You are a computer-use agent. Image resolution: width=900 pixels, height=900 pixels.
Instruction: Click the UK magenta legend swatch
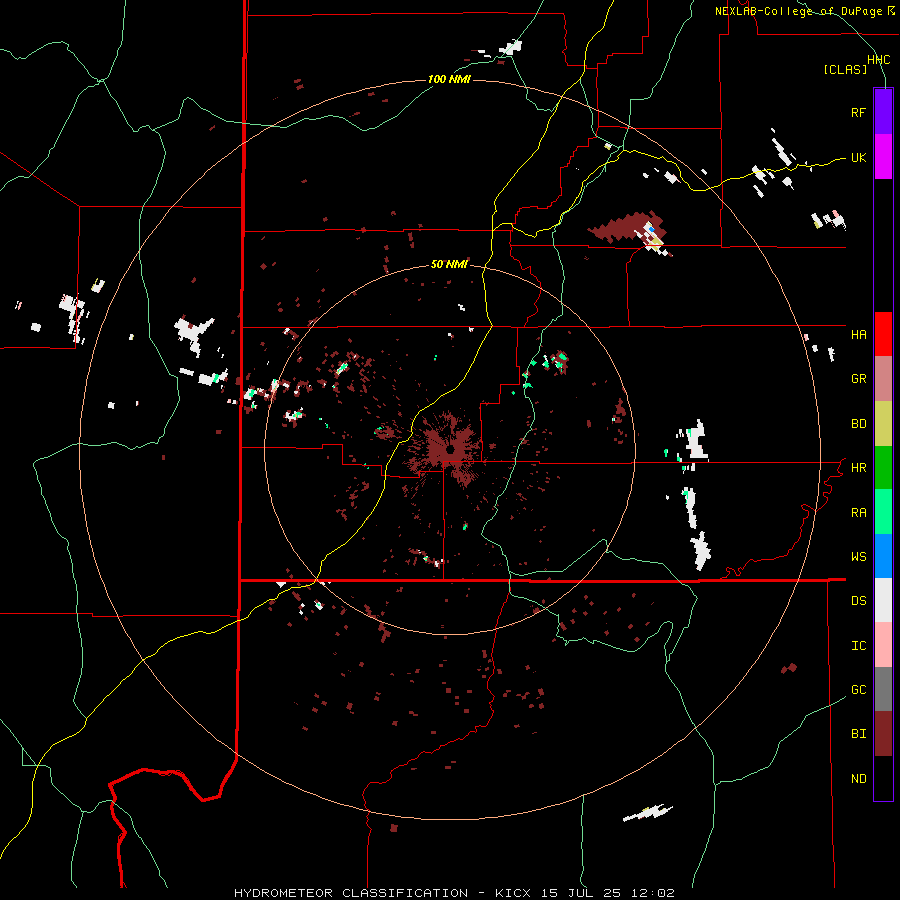point(883,157)
